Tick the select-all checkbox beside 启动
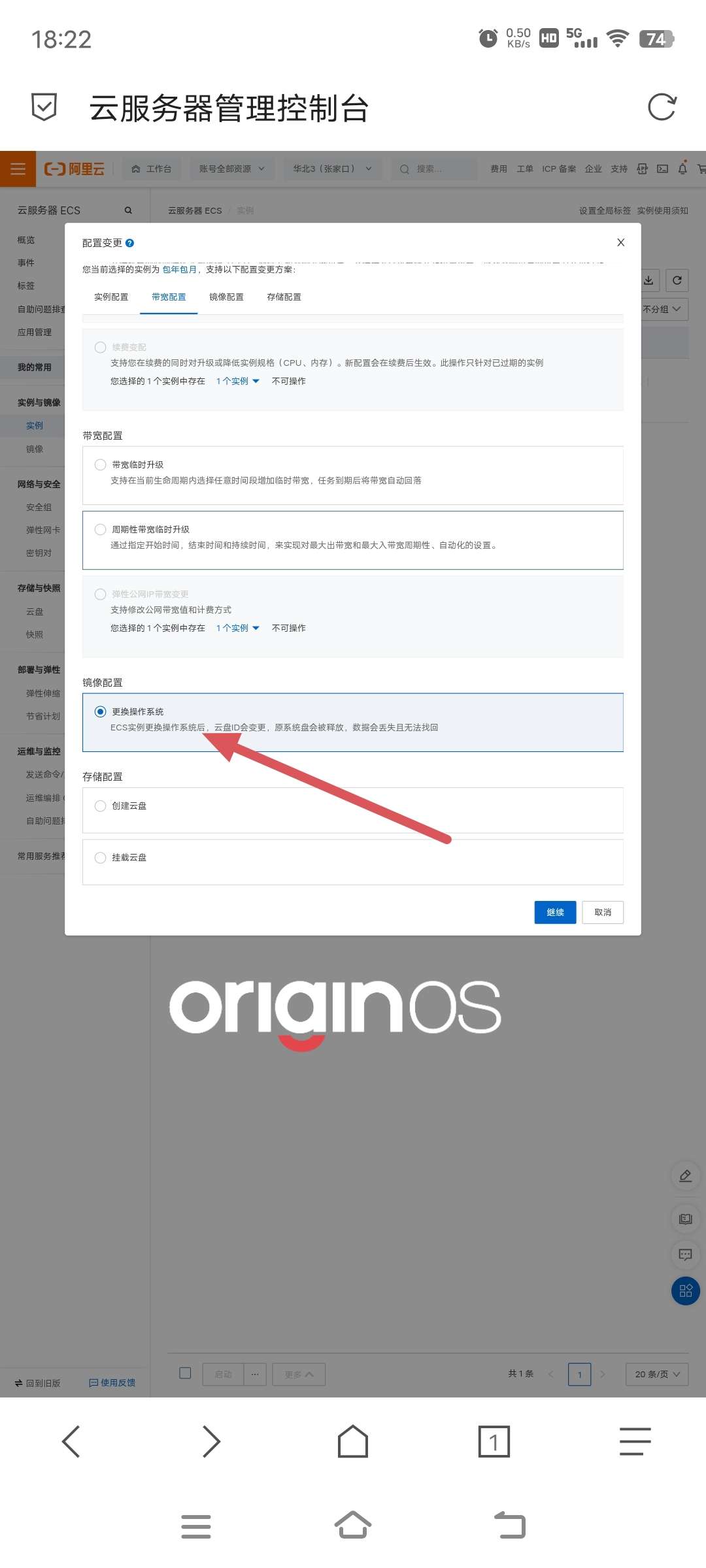706x1568 pixels. (x=185, y=1373)
